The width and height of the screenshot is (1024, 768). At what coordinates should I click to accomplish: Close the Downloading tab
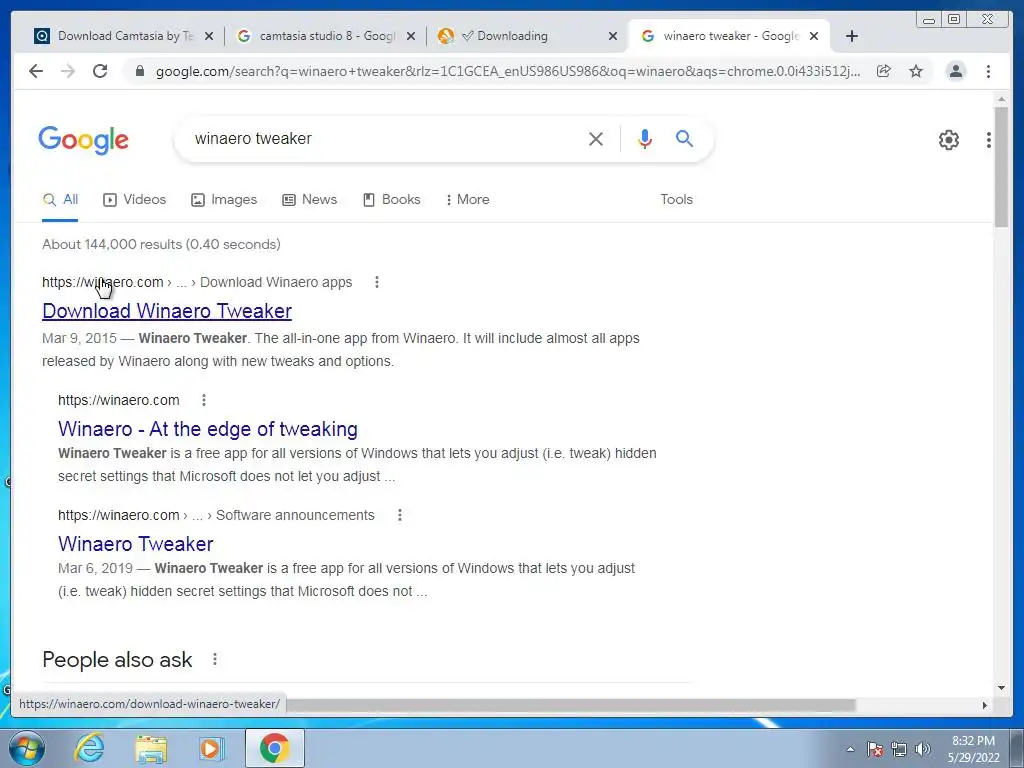pyautogui.click(x=613, y=36)
